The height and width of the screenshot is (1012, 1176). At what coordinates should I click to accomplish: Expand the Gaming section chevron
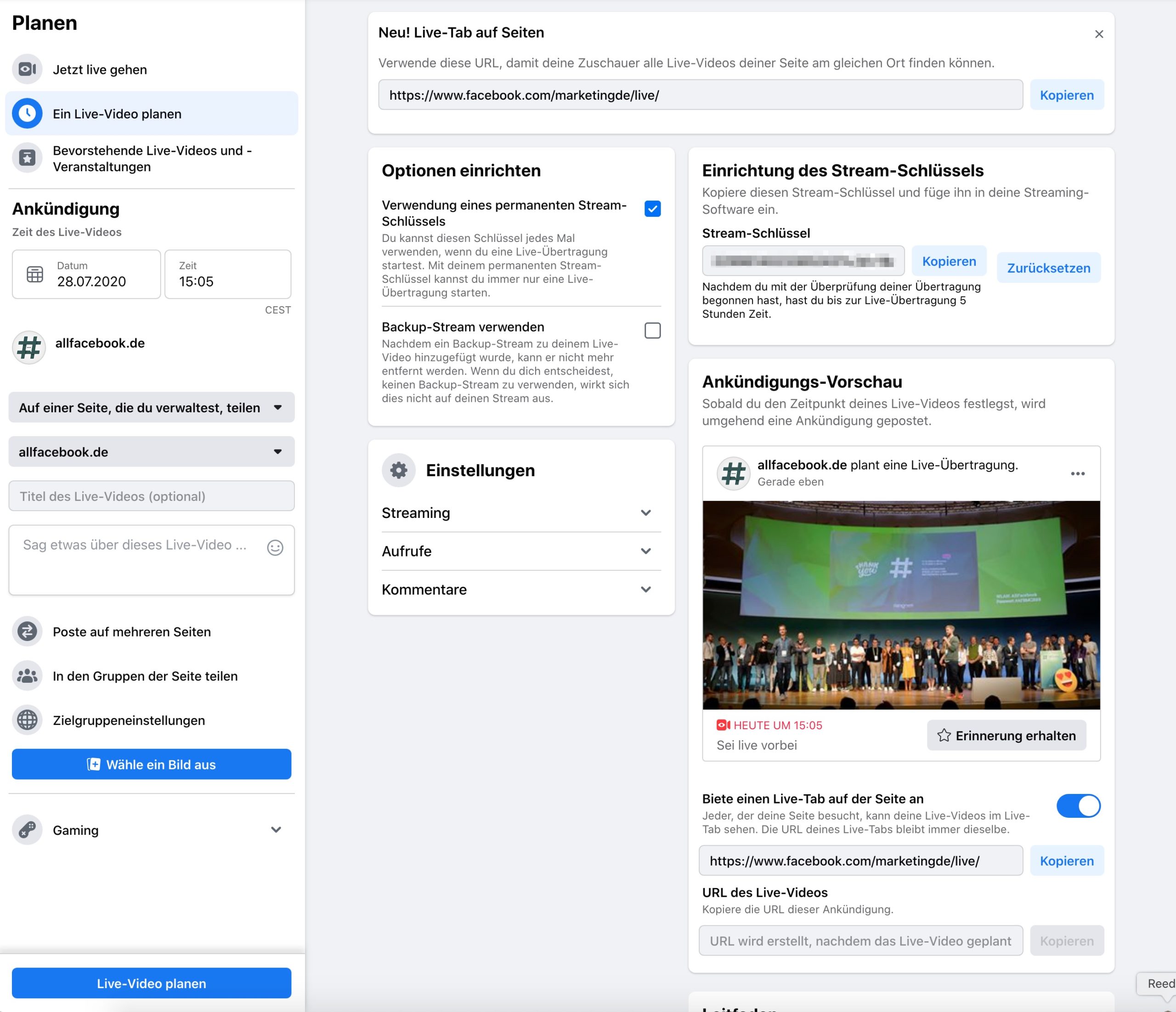pos(276,829)
